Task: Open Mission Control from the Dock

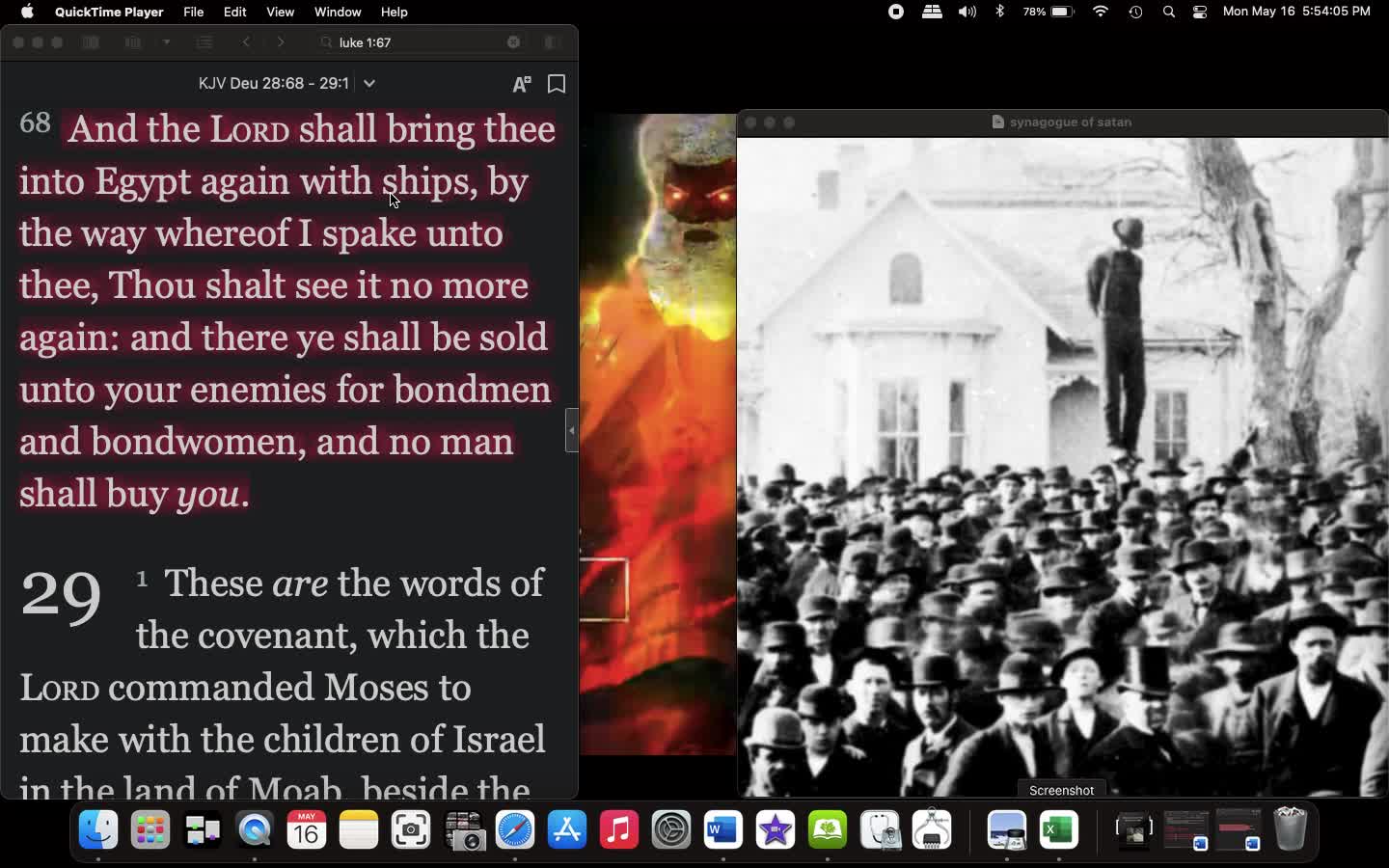Action: [x=203, y=829]
